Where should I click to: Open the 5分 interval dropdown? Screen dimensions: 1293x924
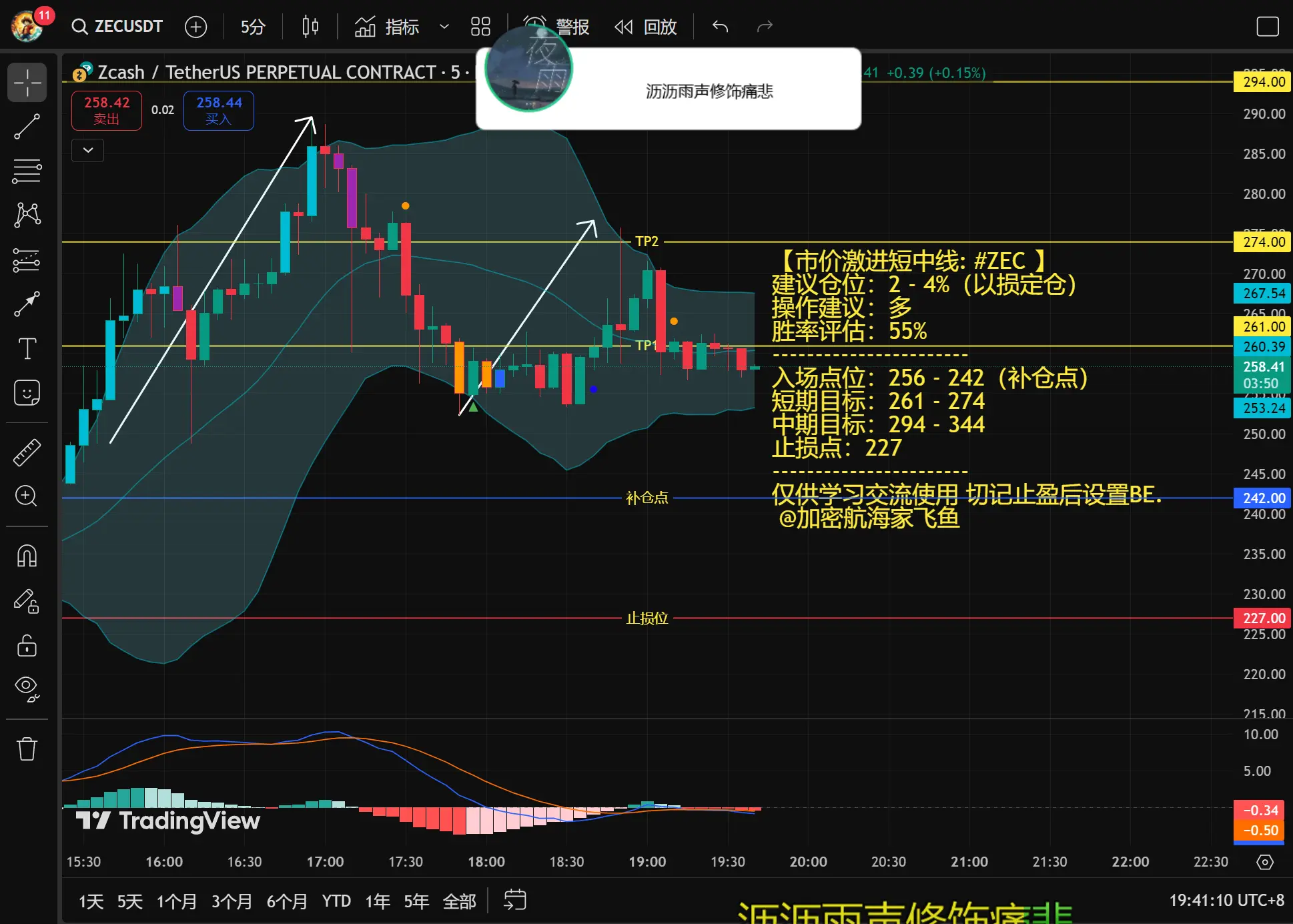click(253, 27)
